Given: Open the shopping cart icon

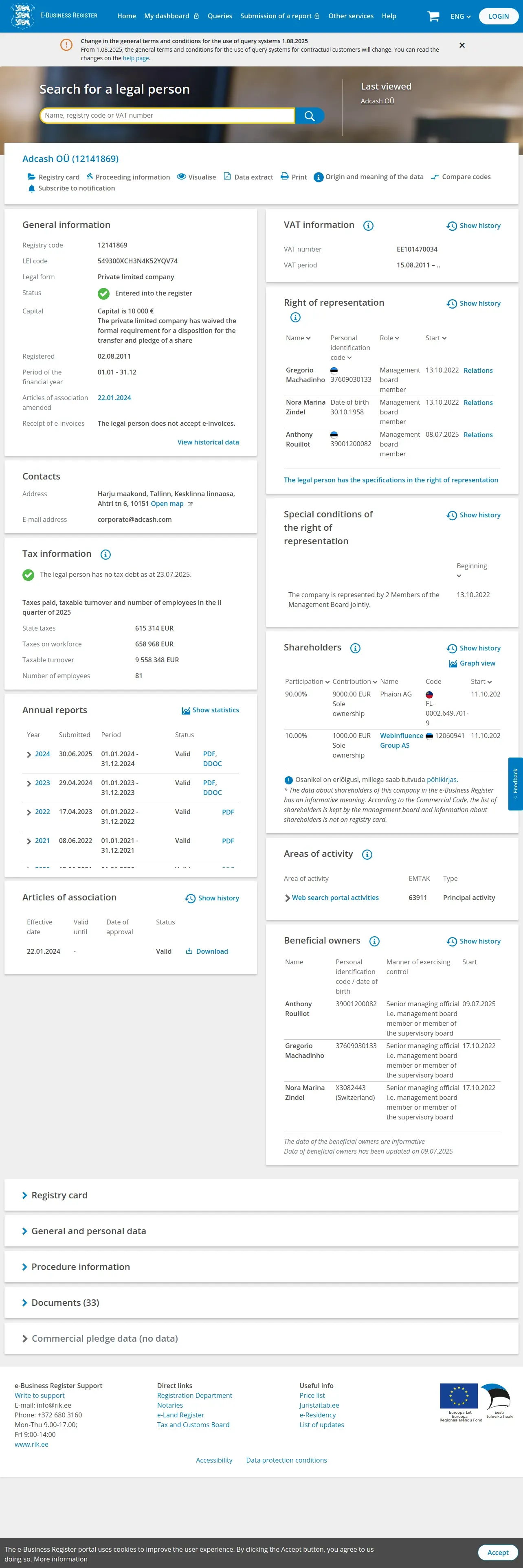Looking at the screenshot, I should [433, 16].
